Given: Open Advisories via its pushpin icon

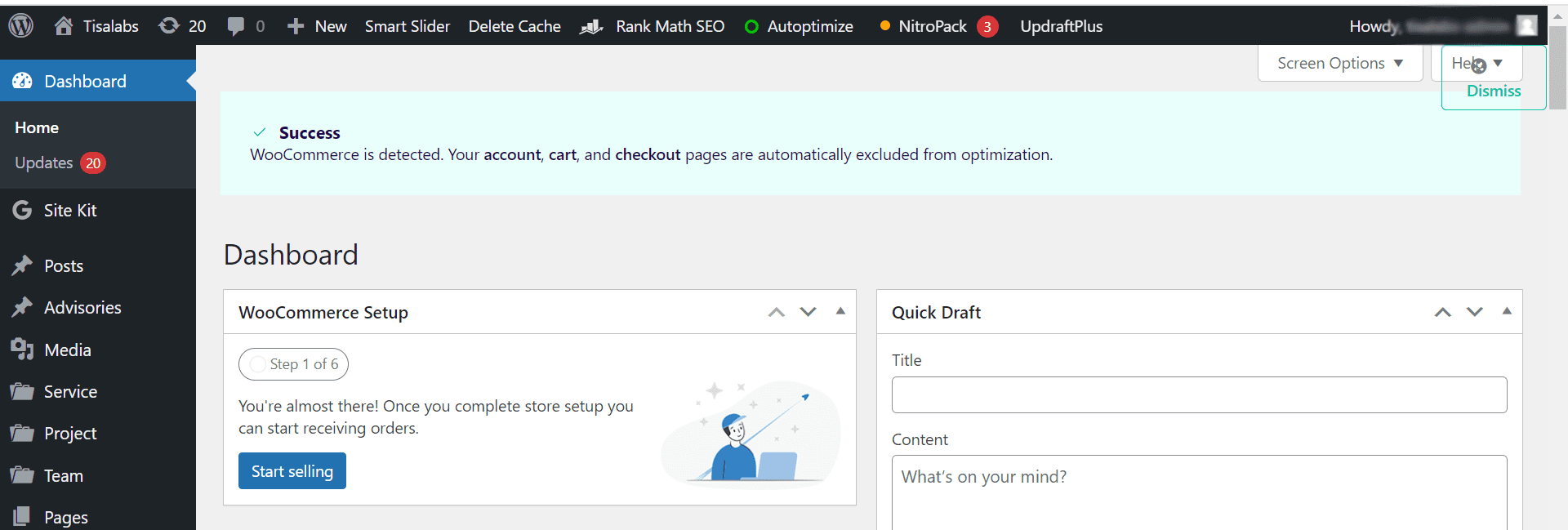Looking at the screenshot, I should point(22,307).
